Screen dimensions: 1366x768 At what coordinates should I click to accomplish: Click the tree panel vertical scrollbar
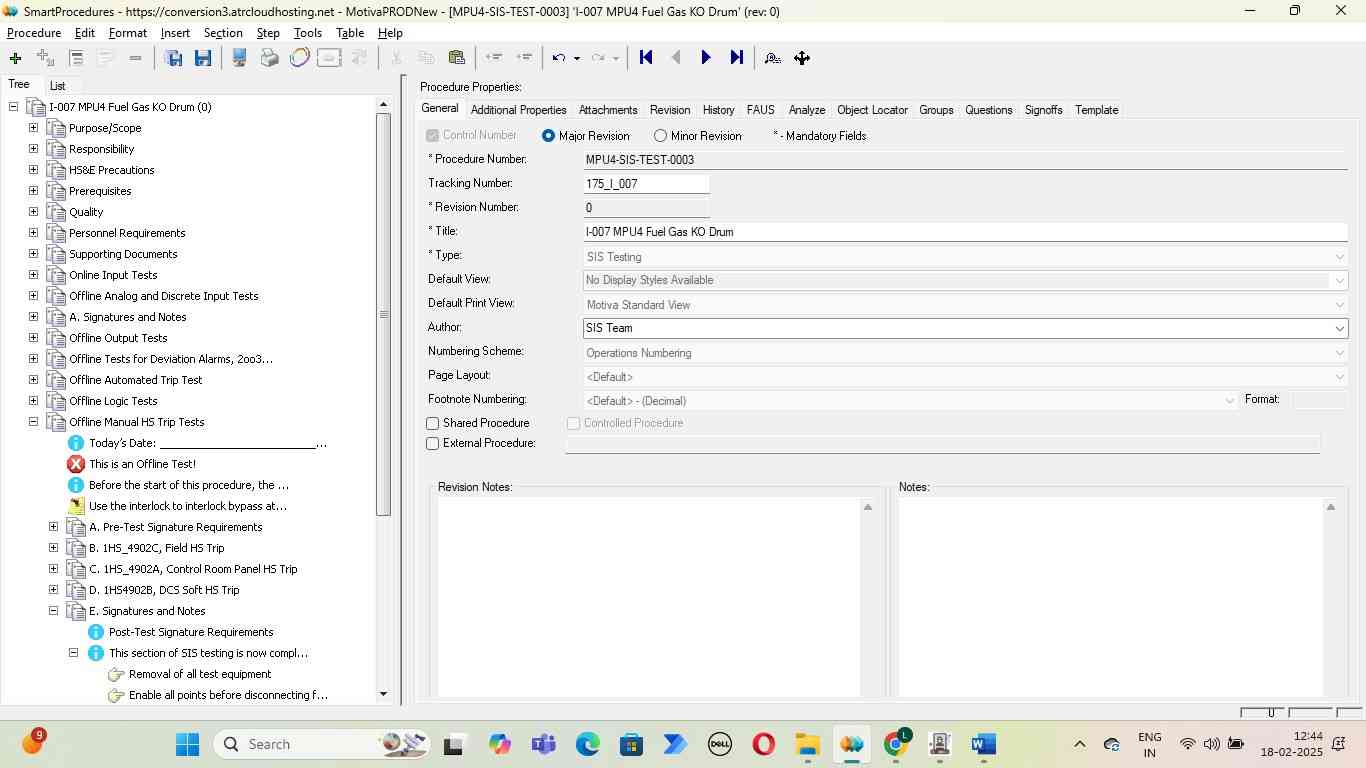[x=383, y=315]
